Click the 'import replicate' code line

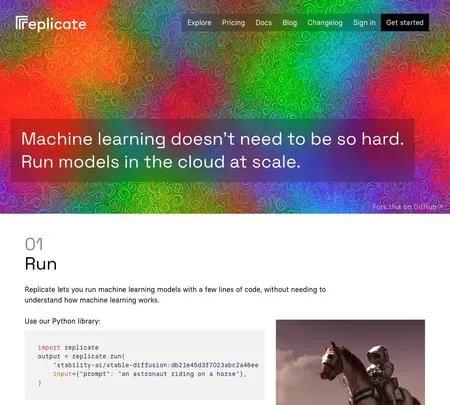click(68, 347)
